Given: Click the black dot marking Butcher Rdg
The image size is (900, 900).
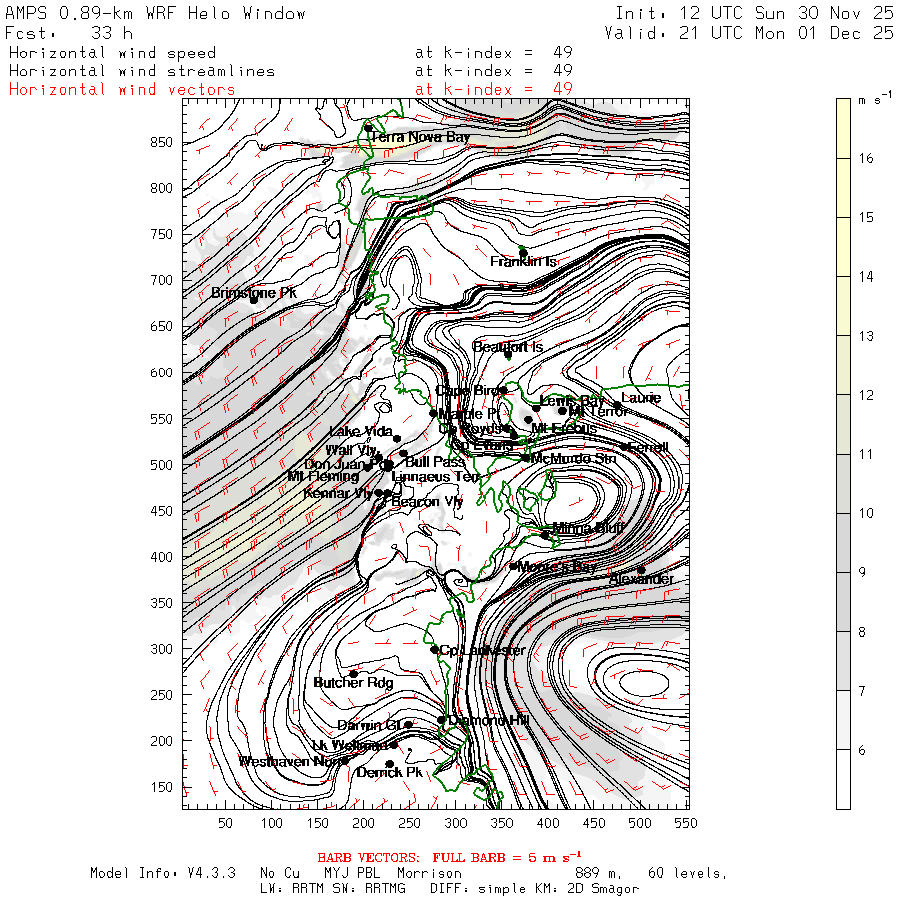Looking at the screenshot, I should (x=354, y=674).
